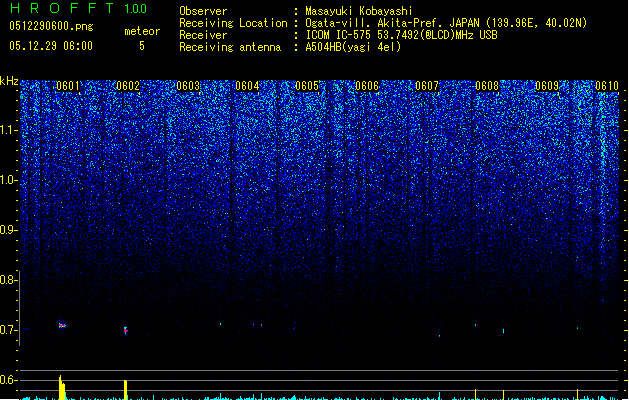629x400 pixels.
Task: Click the tall yellow signal bar near 0601
Action: click(62, 388)
